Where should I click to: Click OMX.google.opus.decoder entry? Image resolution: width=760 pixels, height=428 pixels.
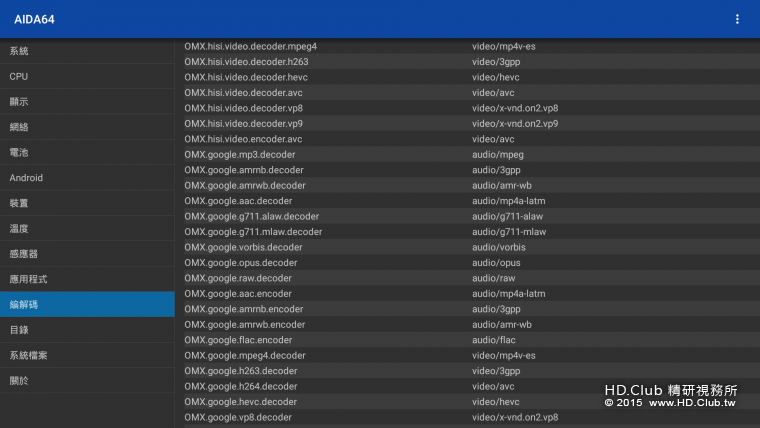pos(472,263)
